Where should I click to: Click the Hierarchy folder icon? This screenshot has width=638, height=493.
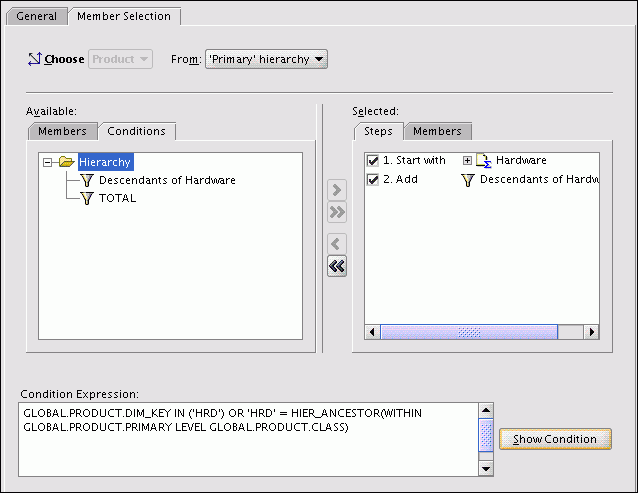(67, 161)
